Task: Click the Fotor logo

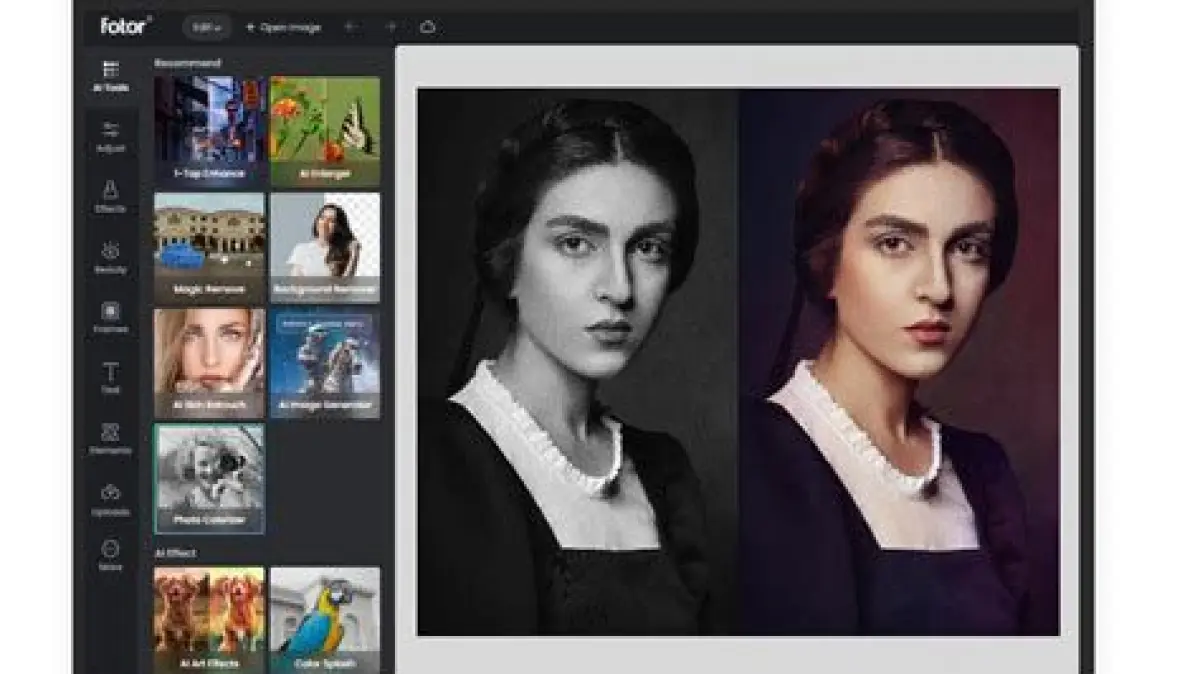Action: (126, 26)
